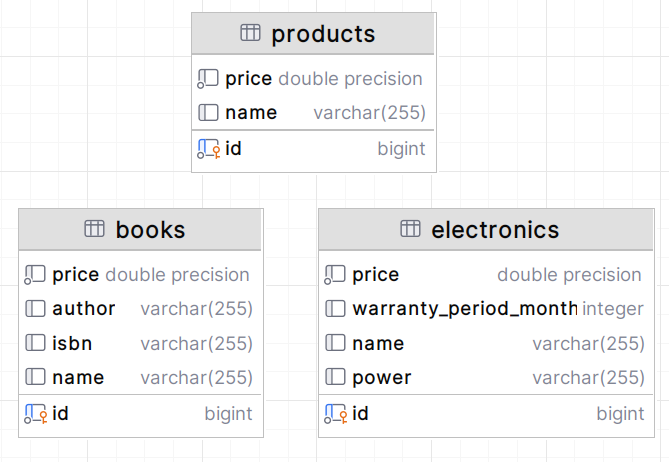Click the products table icon in header
Screen dimensions: 669x462
pyautogui.click(x=250, y=33)
